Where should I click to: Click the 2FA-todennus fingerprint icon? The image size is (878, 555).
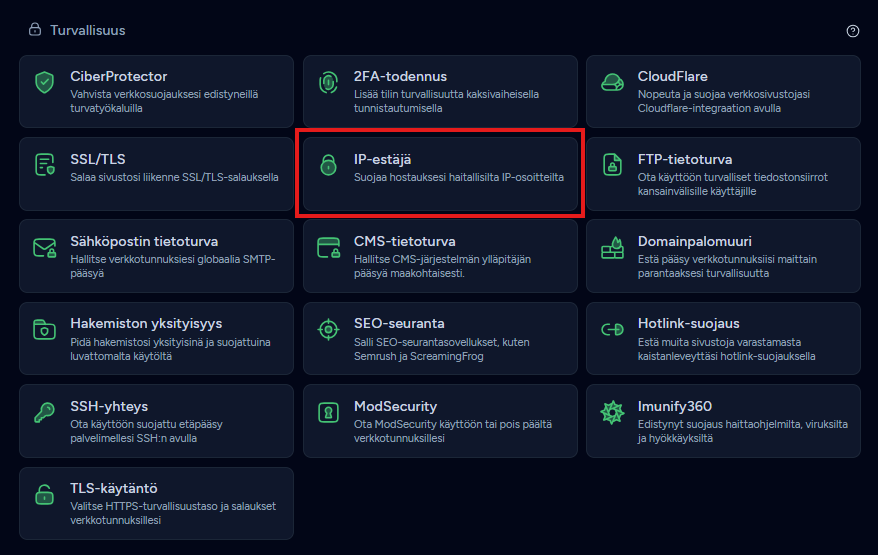click(328, 82)
